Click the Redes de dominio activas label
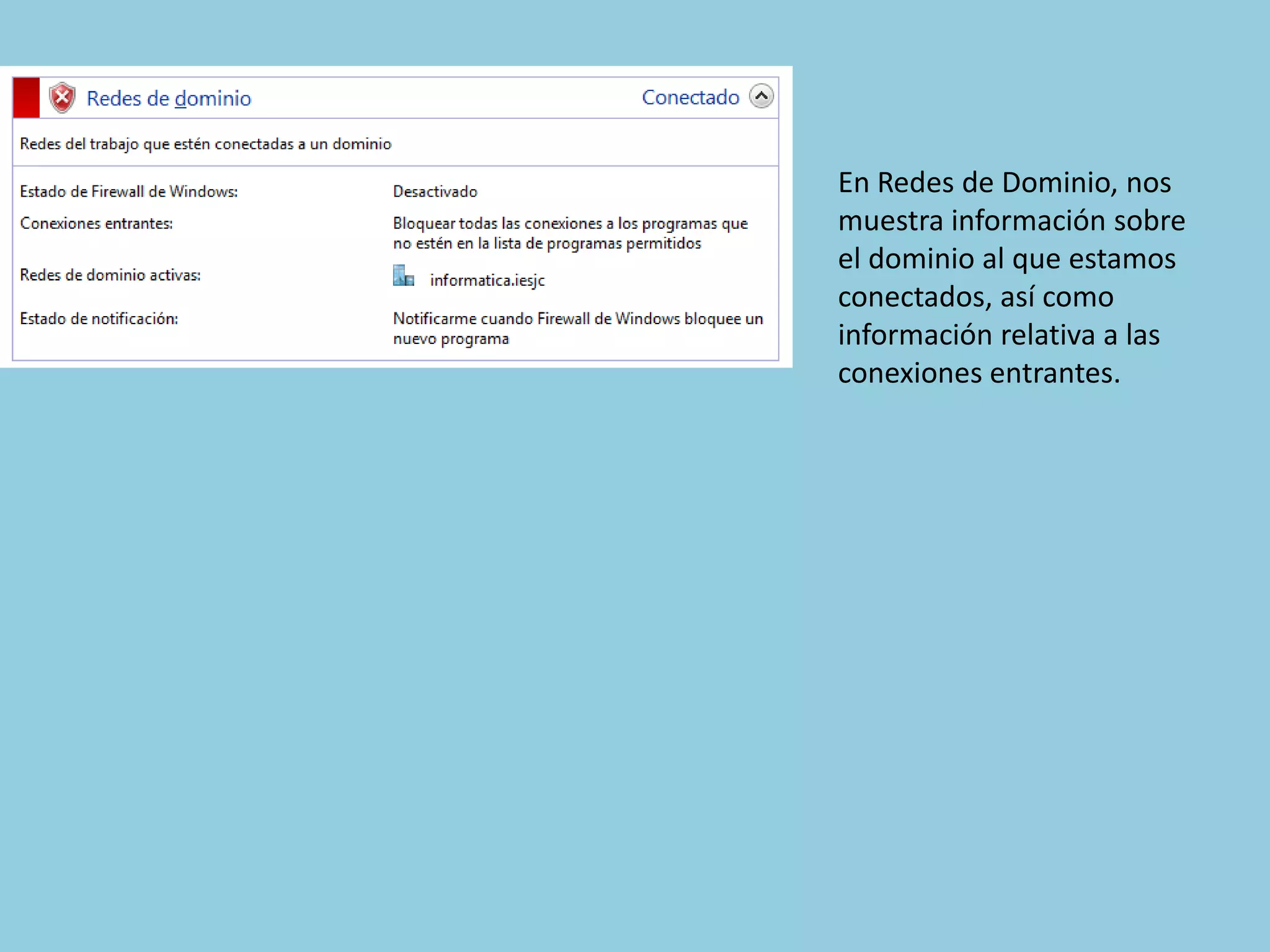Screen dimensions: 1270x952 [x=110, y=275]
